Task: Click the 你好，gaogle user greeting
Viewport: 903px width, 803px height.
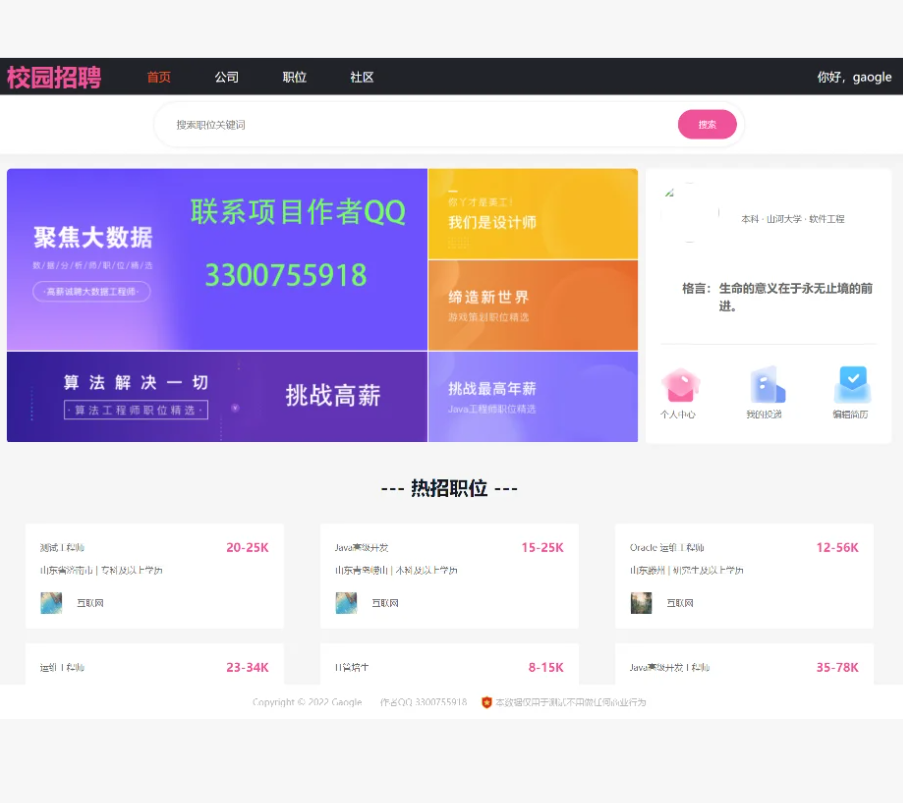Action: tap(853, 77)
